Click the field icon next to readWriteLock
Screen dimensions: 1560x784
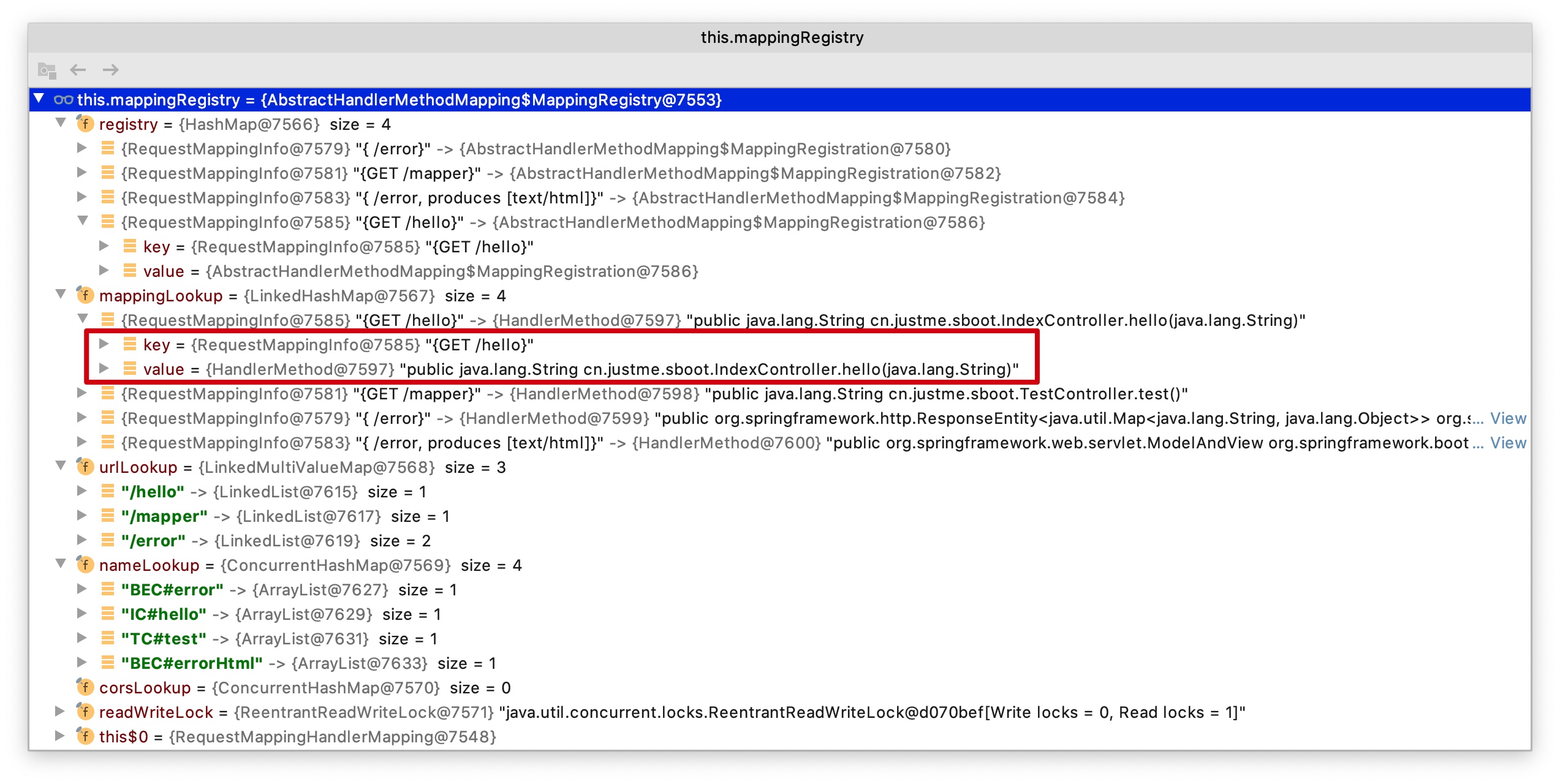85,712
